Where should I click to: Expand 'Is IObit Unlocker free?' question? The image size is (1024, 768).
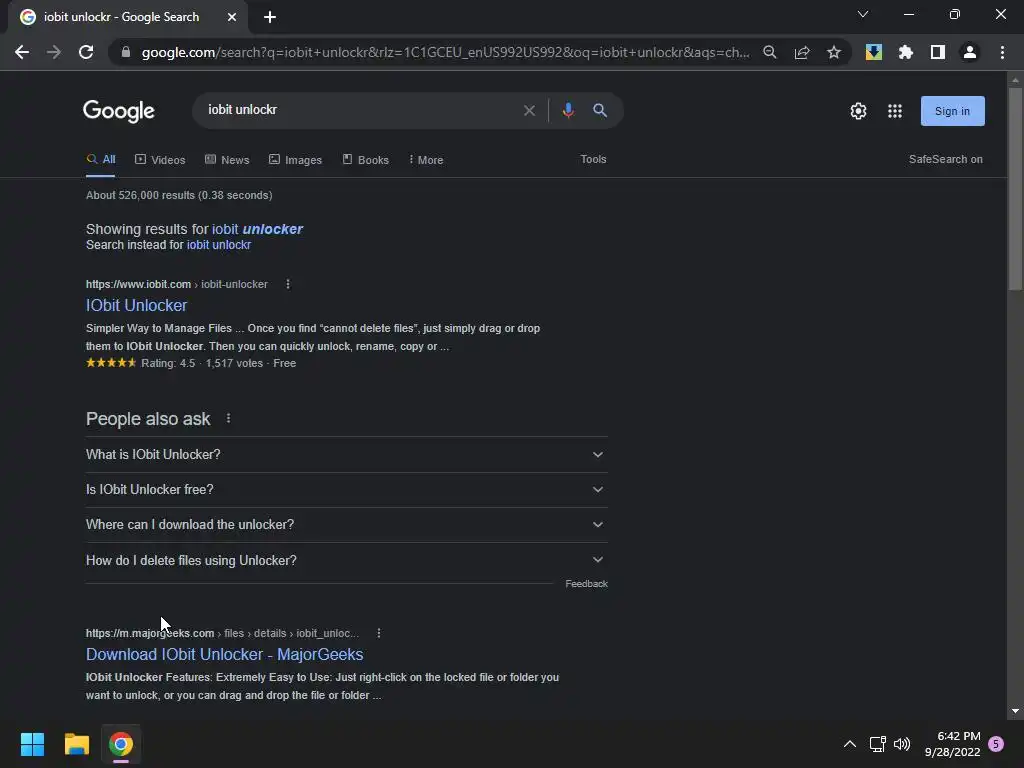[x=346, y=490]
